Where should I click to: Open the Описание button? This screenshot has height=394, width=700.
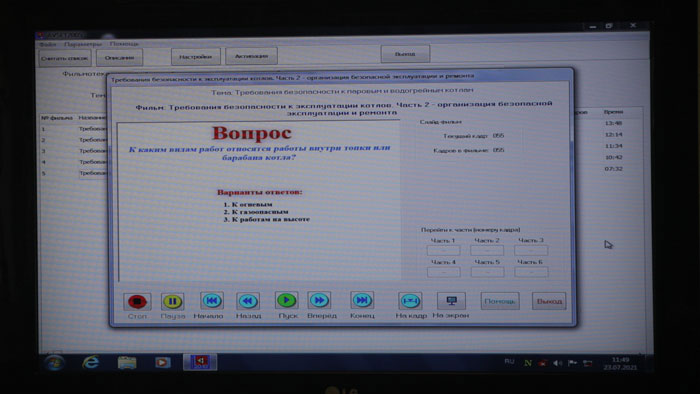(119, 58)
